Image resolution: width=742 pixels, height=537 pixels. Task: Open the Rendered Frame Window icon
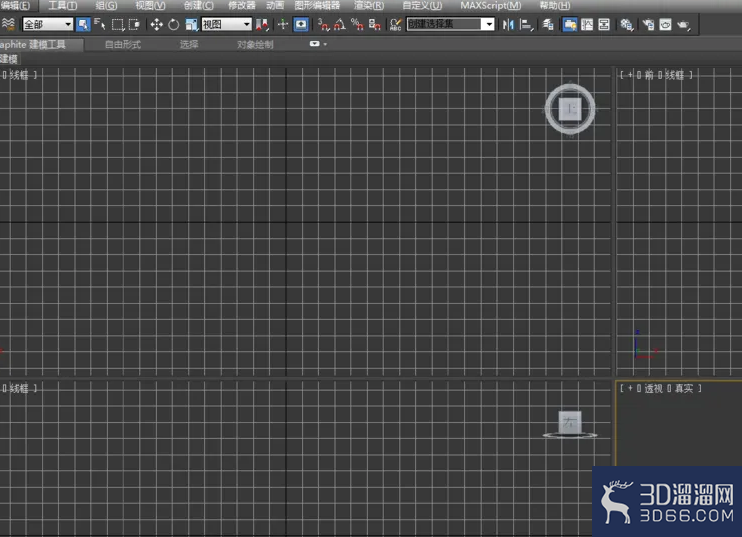click(x=665, y=24)
